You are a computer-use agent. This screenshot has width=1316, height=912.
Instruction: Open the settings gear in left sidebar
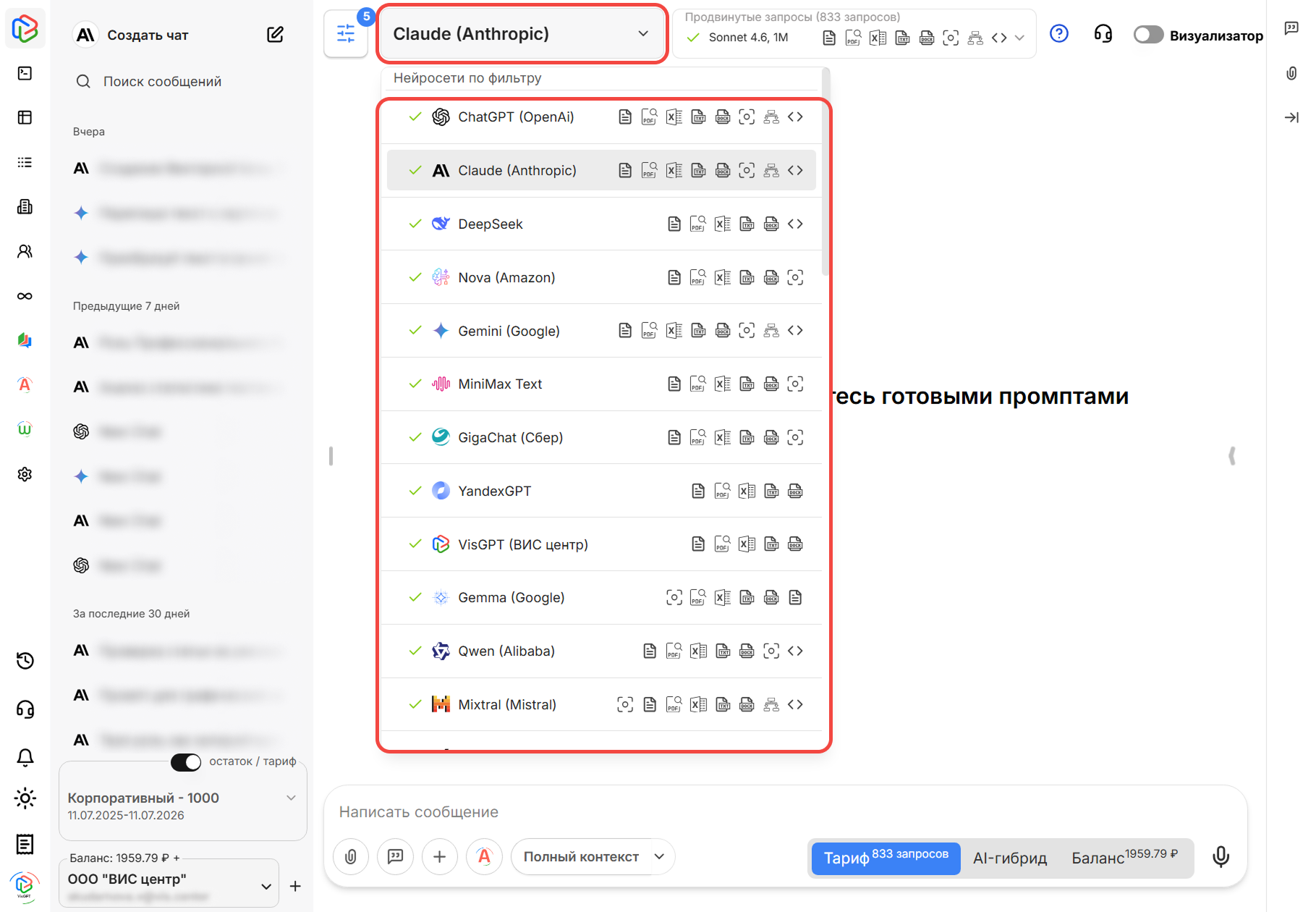(25, 474)
